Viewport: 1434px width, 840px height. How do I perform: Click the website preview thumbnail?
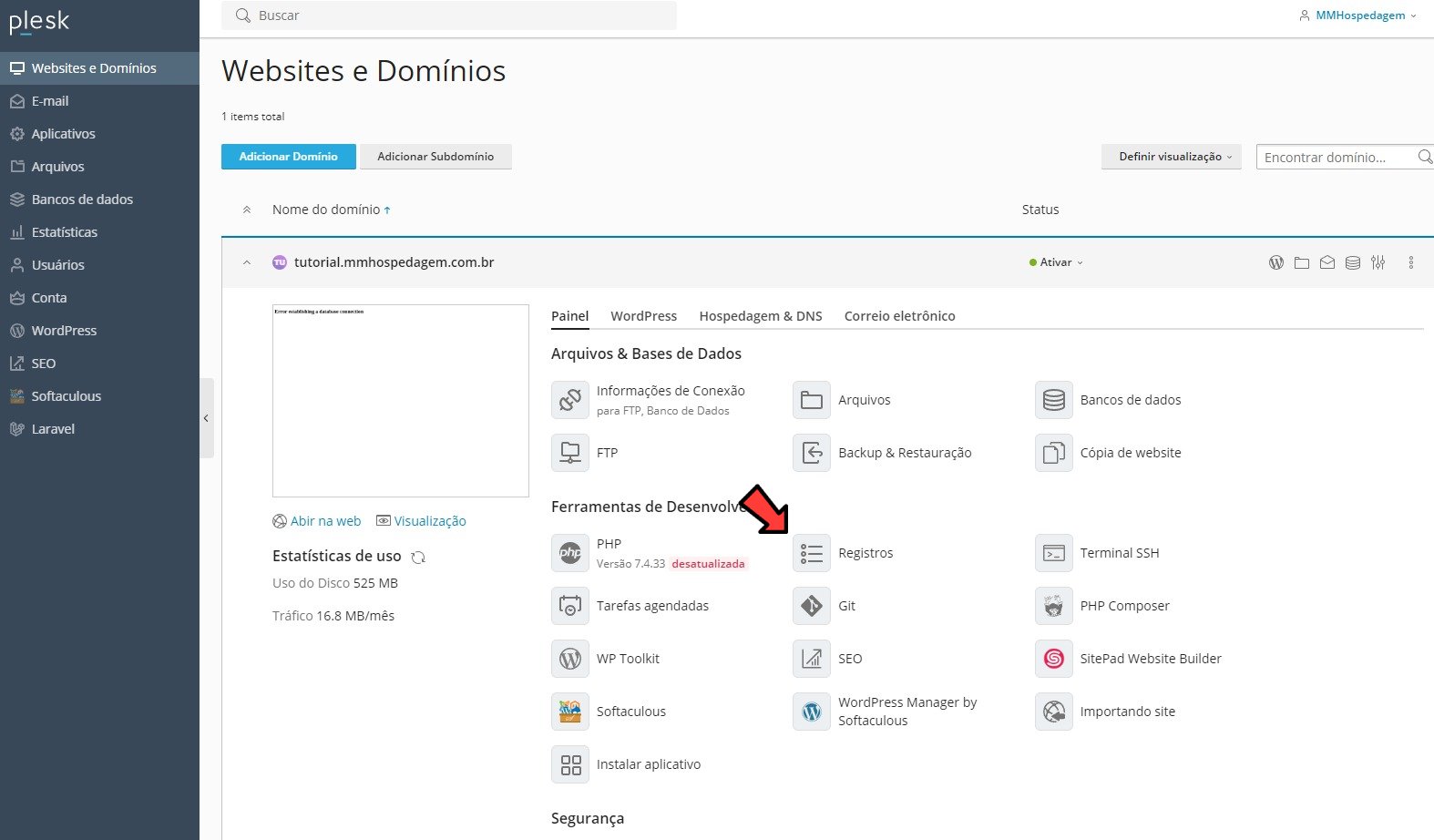(401, 401)
